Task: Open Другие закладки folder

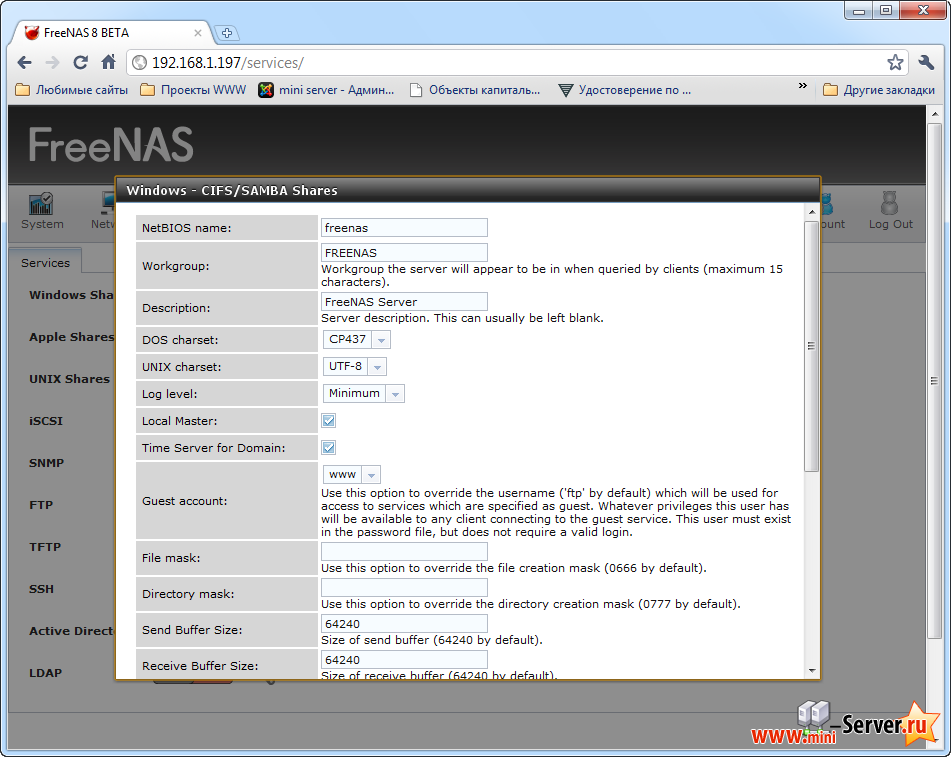Action: coord(879,90)
